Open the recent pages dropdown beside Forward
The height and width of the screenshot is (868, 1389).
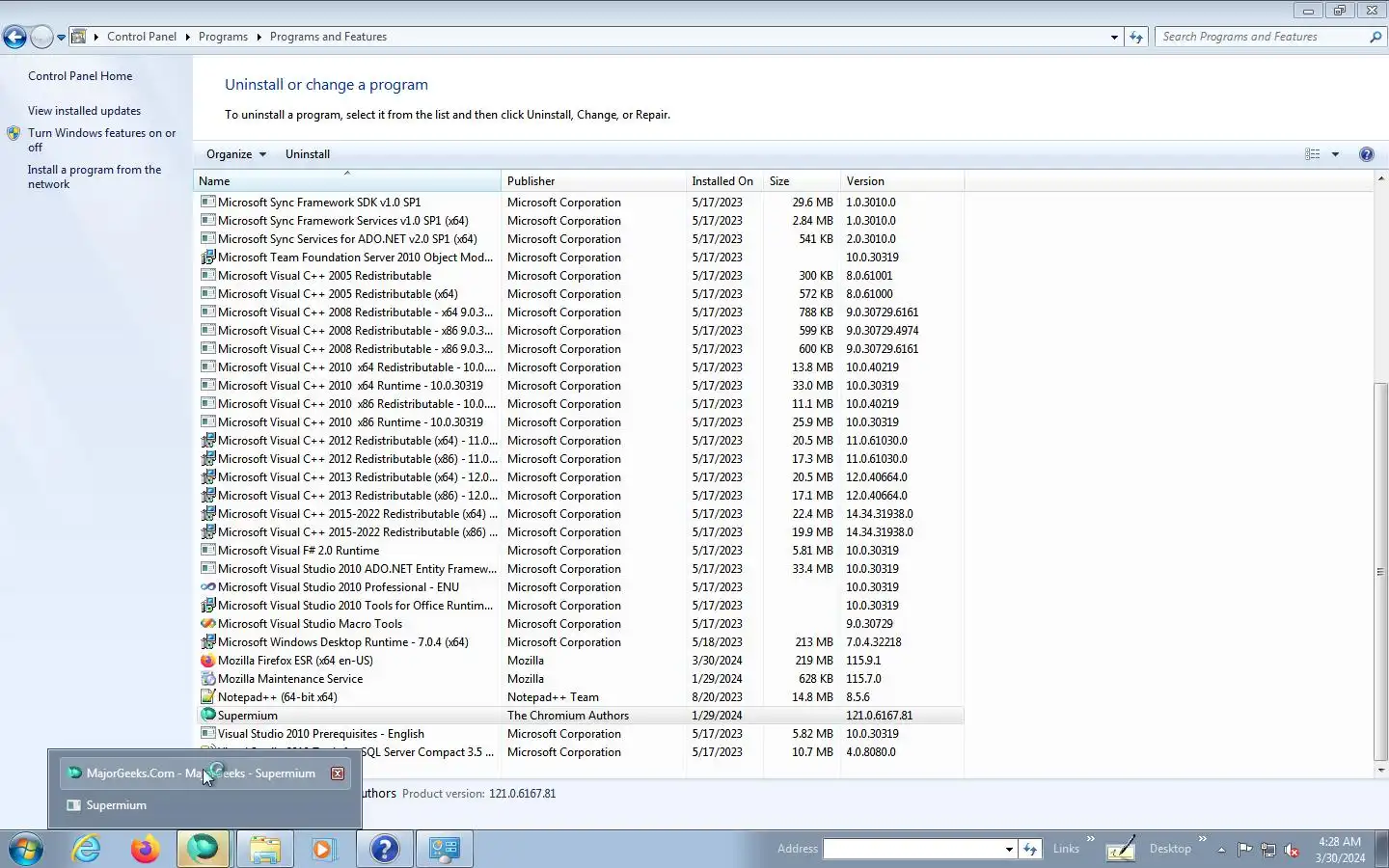click(61, 38)
